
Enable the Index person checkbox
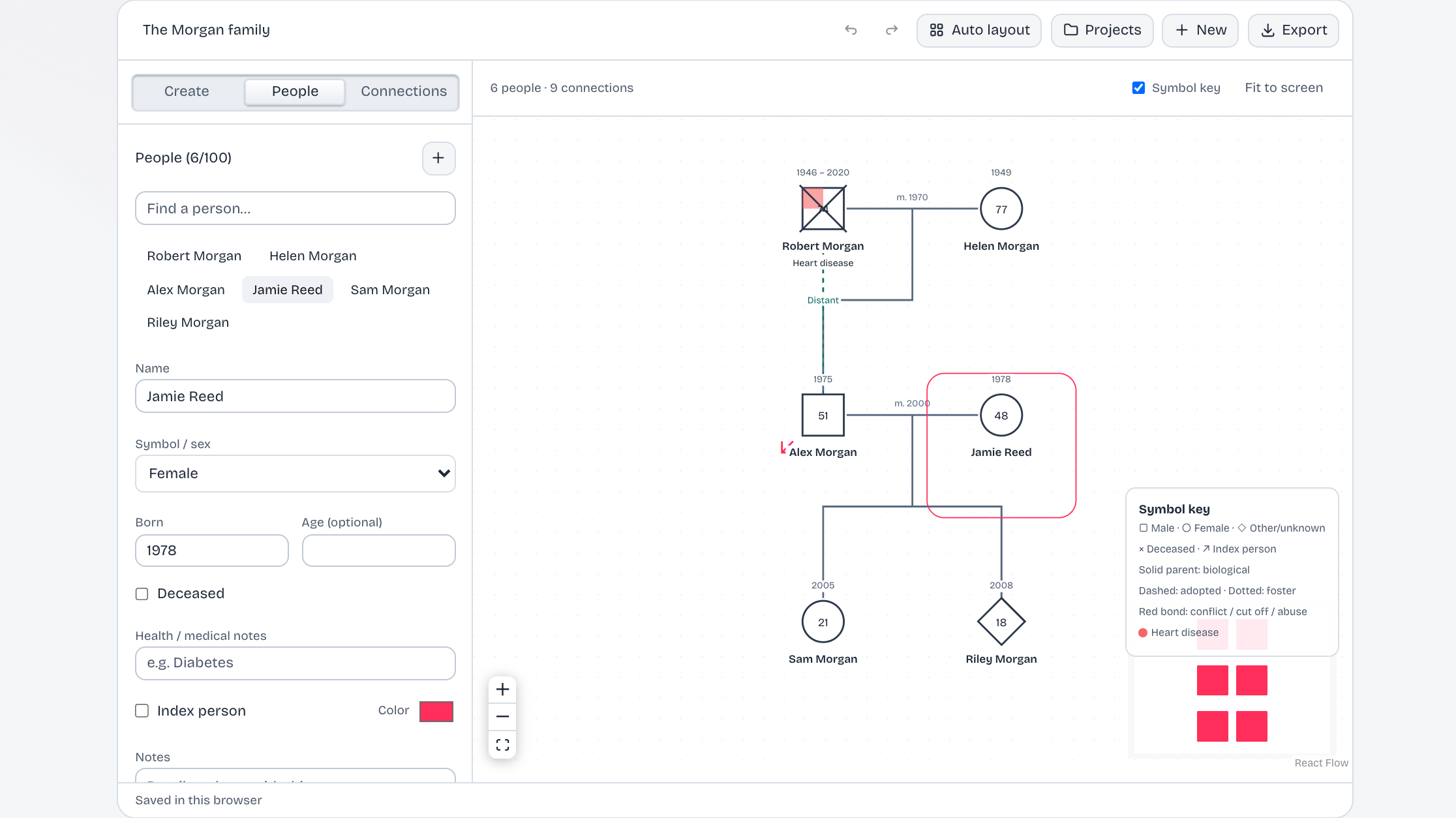[142, 710]
